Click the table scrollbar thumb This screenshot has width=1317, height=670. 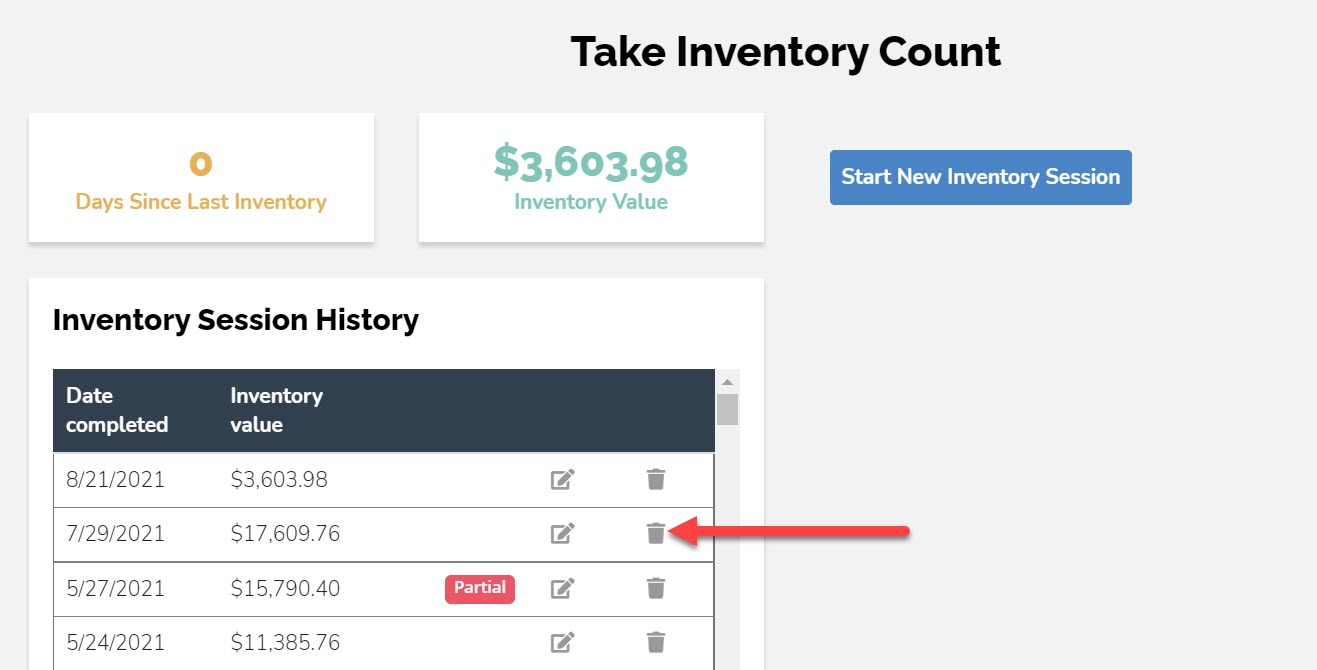pyautogui.click(x=728, y=408)
